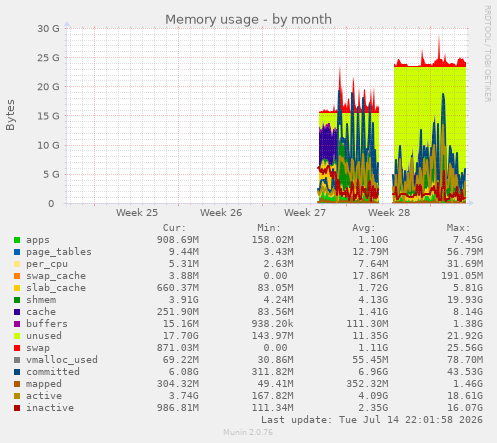Click the 'inactive' legend label
Screen dimensions: 497x443
(50, 408)
